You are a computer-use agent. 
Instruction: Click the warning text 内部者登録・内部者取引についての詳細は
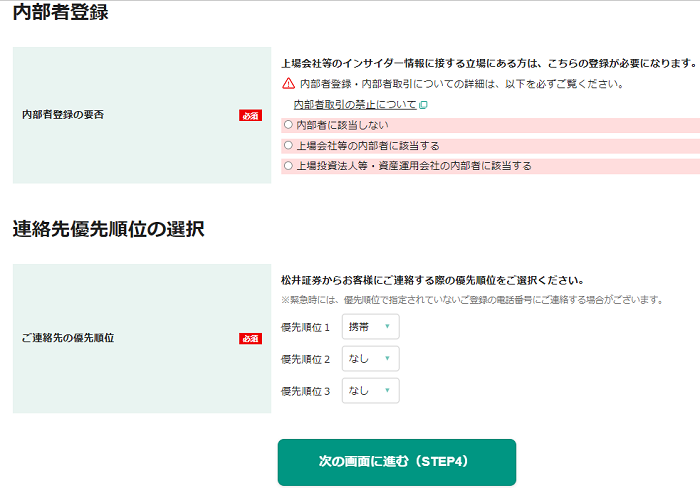pyautogui.click(x=462, y=84)
